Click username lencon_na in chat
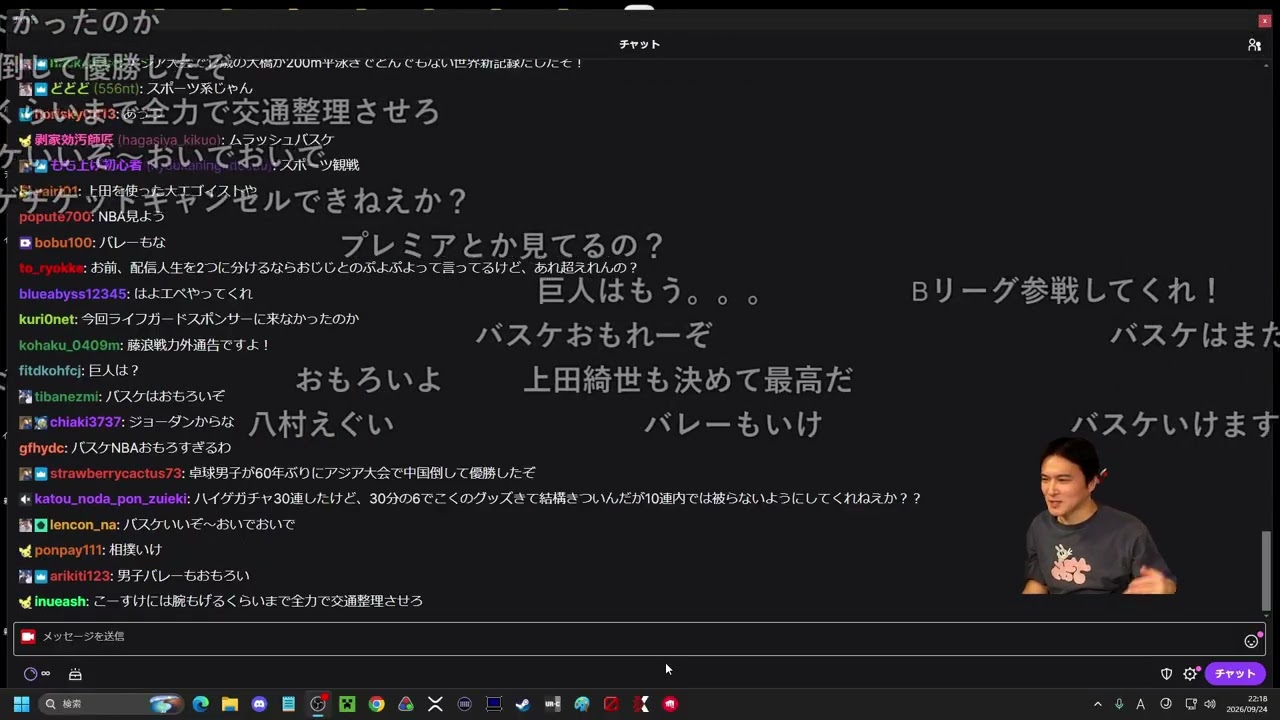Screen dimensions: 1280x720 [x=84, y=524]
